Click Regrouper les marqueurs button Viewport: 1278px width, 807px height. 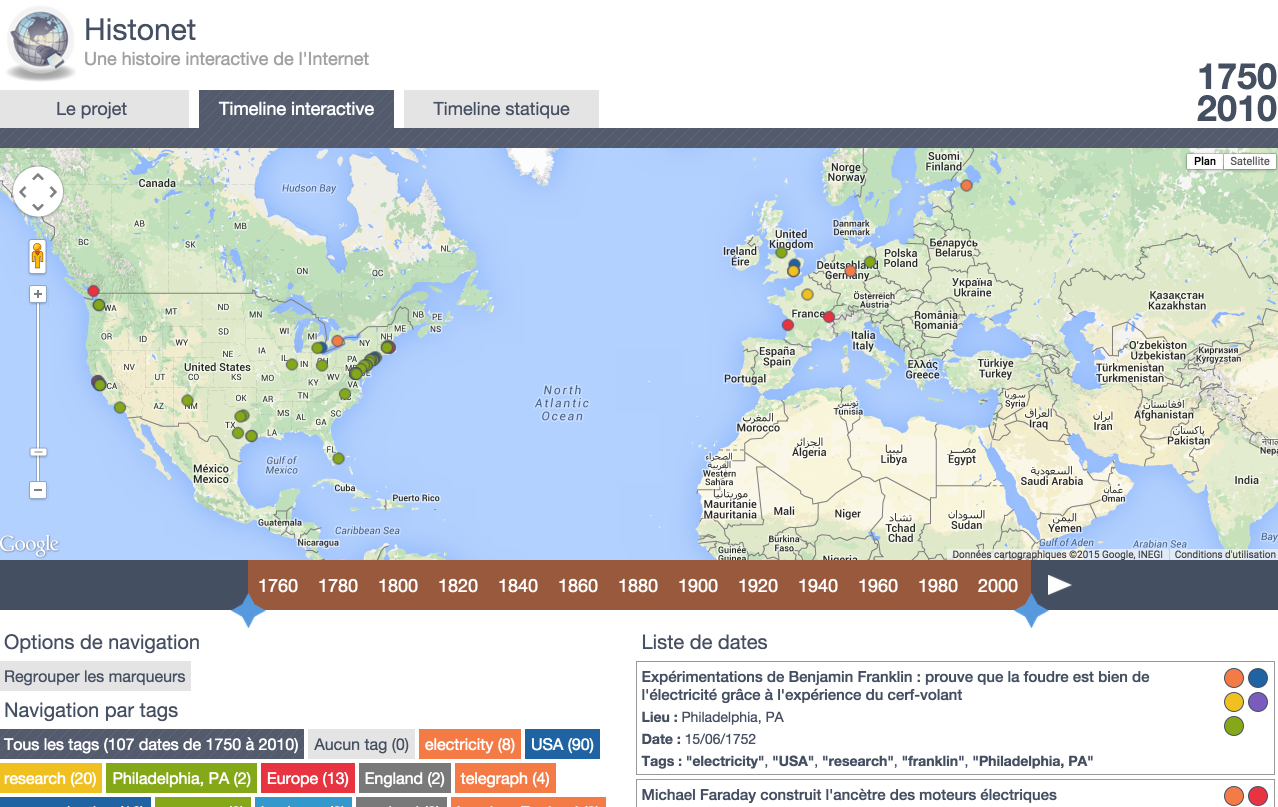tap(95, 676)
